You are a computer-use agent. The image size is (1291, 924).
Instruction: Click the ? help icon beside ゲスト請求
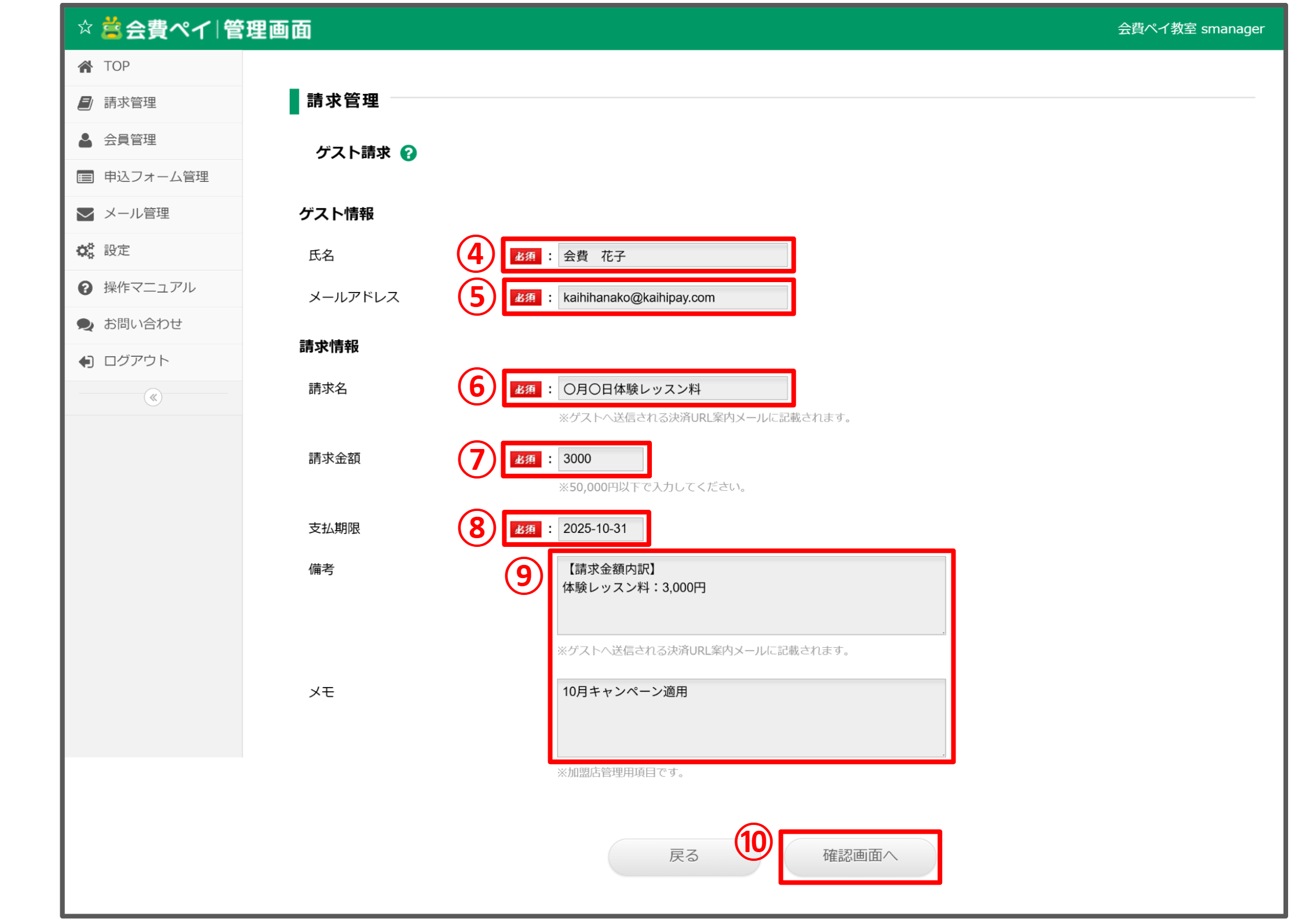pyautogui.click(x=409, y=152)
